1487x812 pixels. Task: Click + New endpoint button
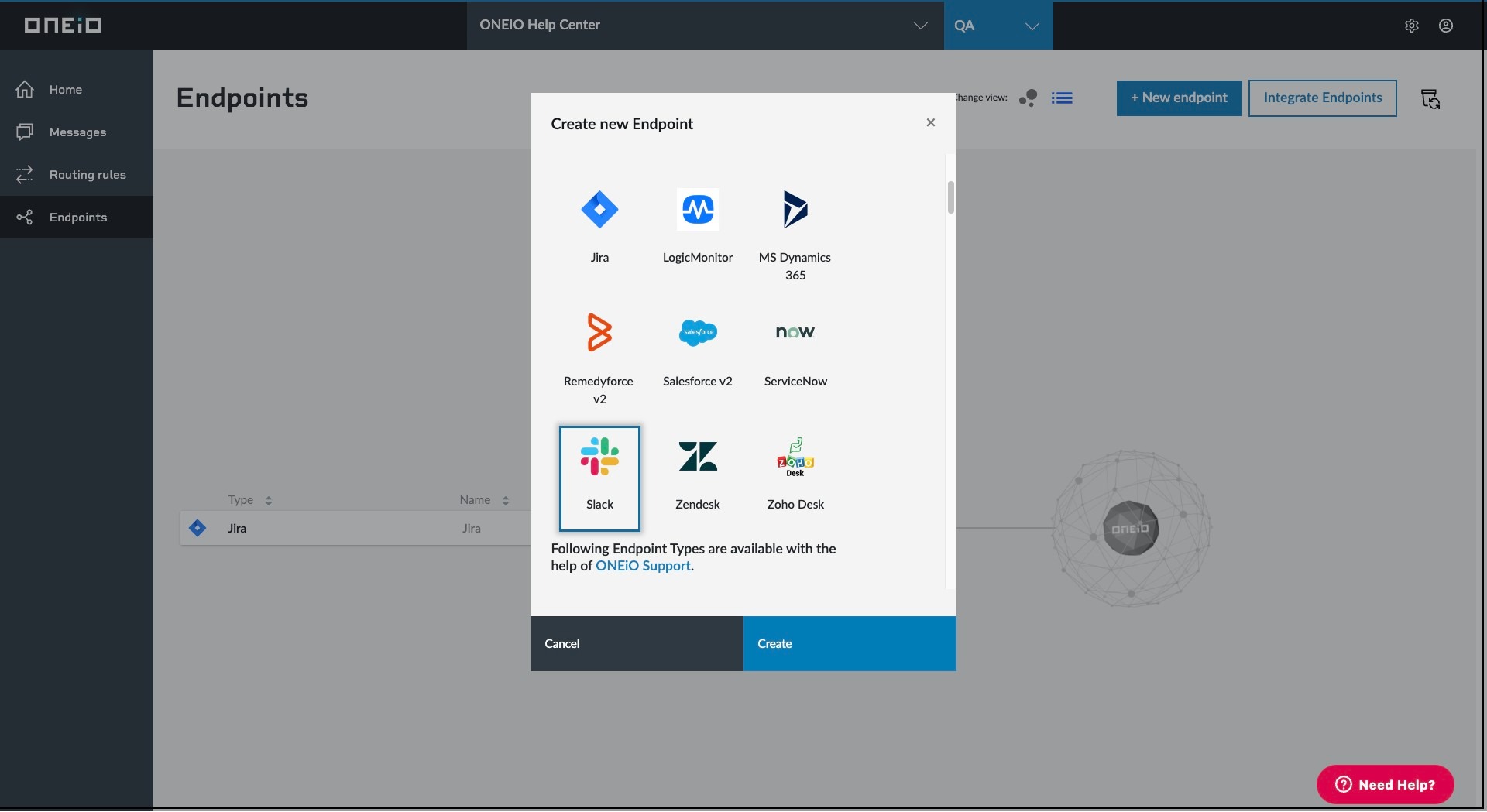coord(1179,98)
